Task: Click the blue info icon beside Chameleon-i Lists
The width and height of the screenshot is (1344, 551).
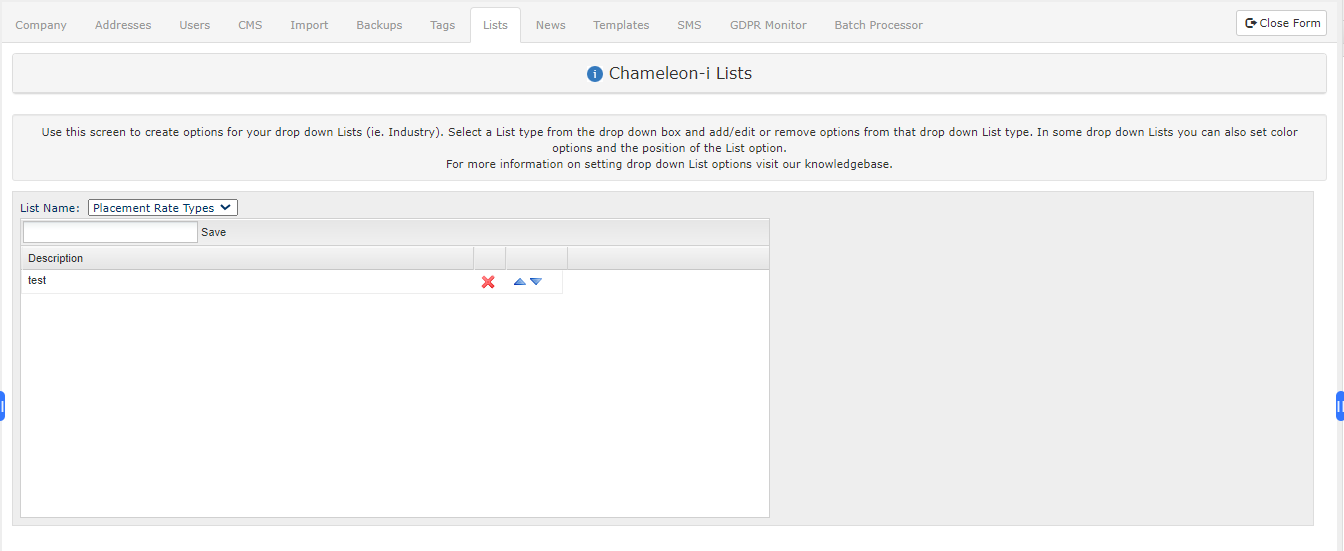Action: [x=595, y=74]
